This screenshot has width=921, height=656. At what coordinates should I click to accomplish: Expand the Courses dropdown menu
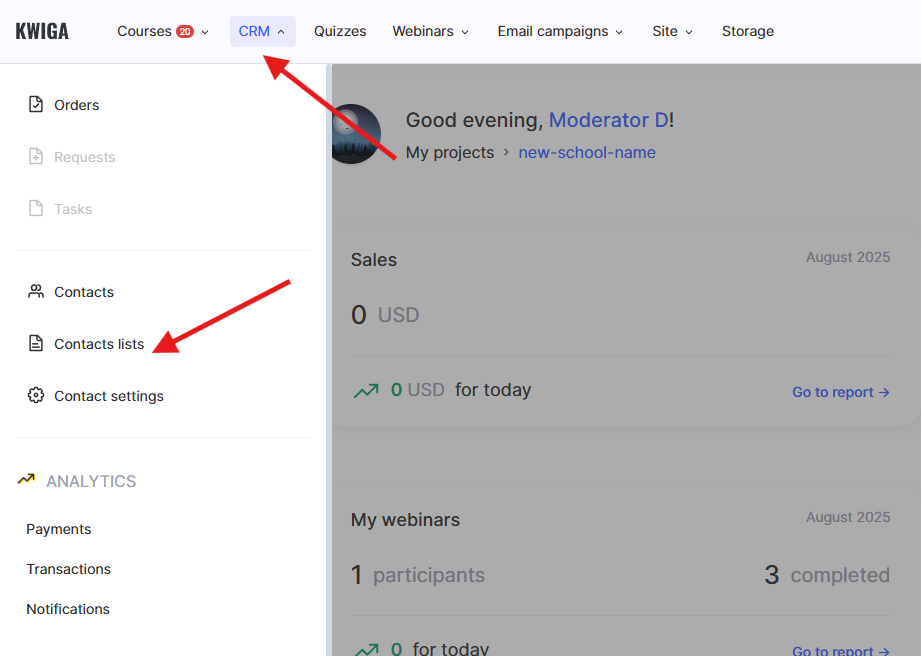[163, 31]
